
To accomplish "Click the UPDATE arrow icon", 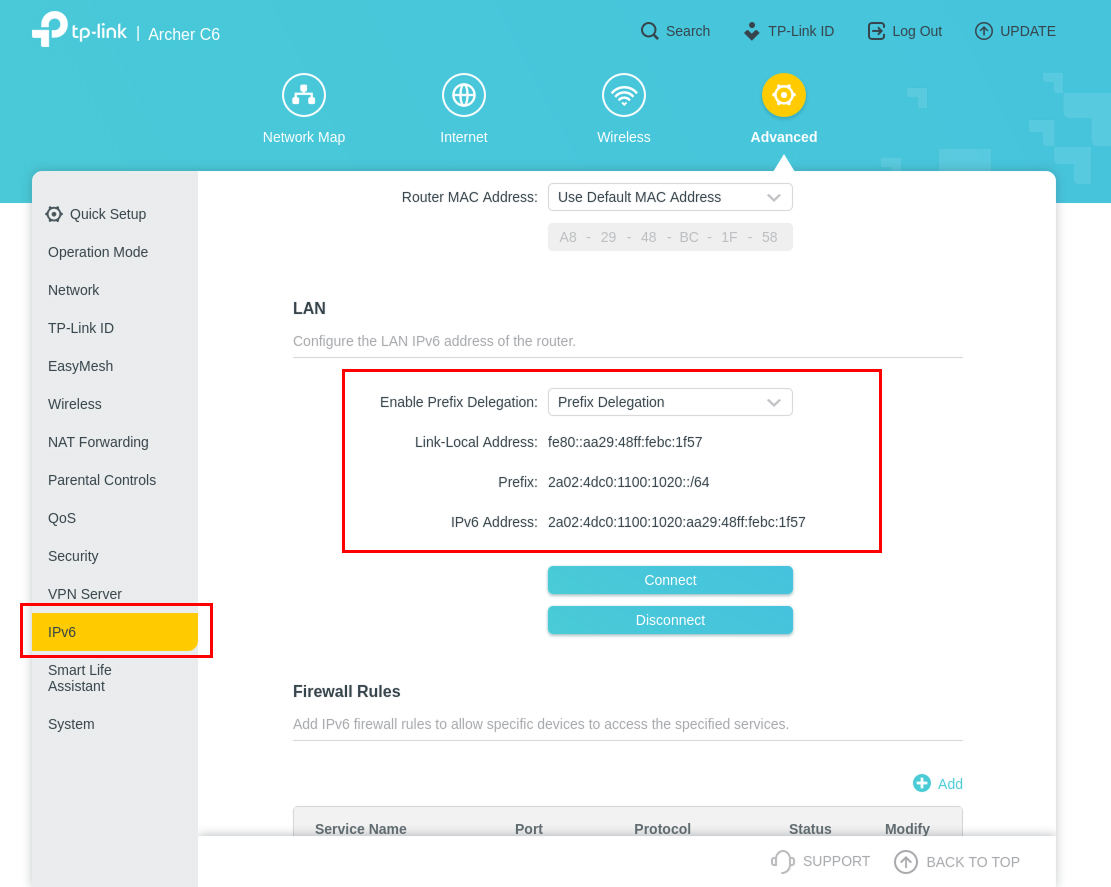I will coord(984,31).
